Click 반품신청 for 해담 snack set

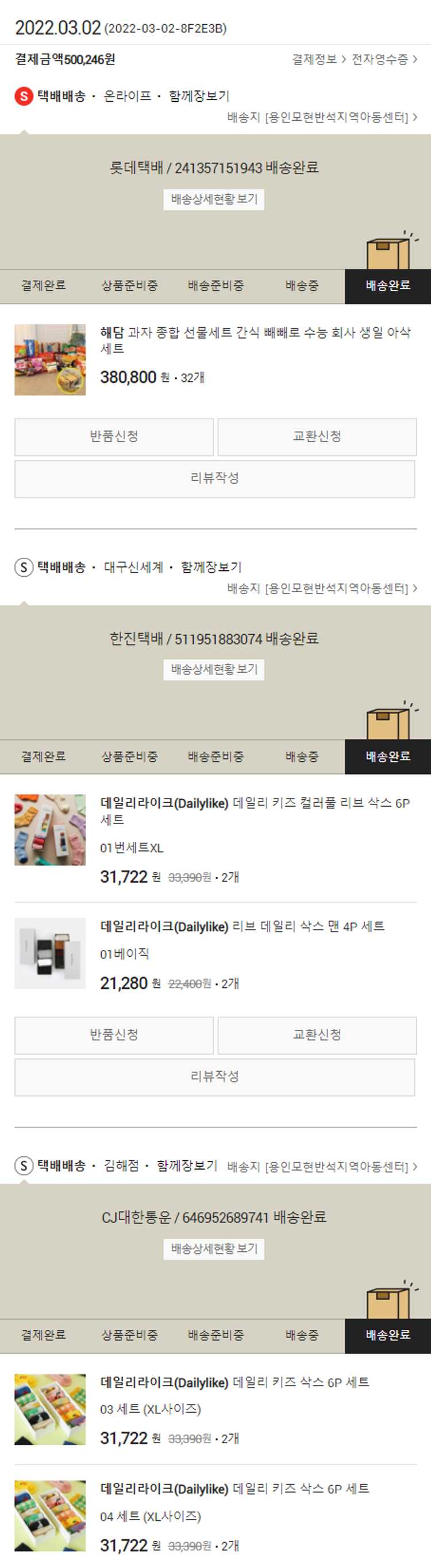114,436
